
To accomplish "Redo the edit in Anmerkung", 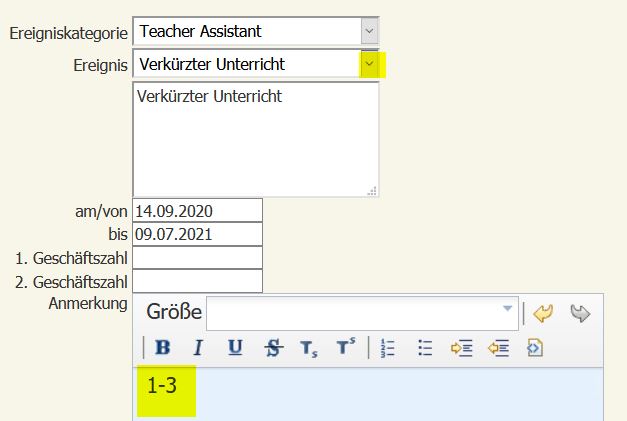I will click(580, 313).
